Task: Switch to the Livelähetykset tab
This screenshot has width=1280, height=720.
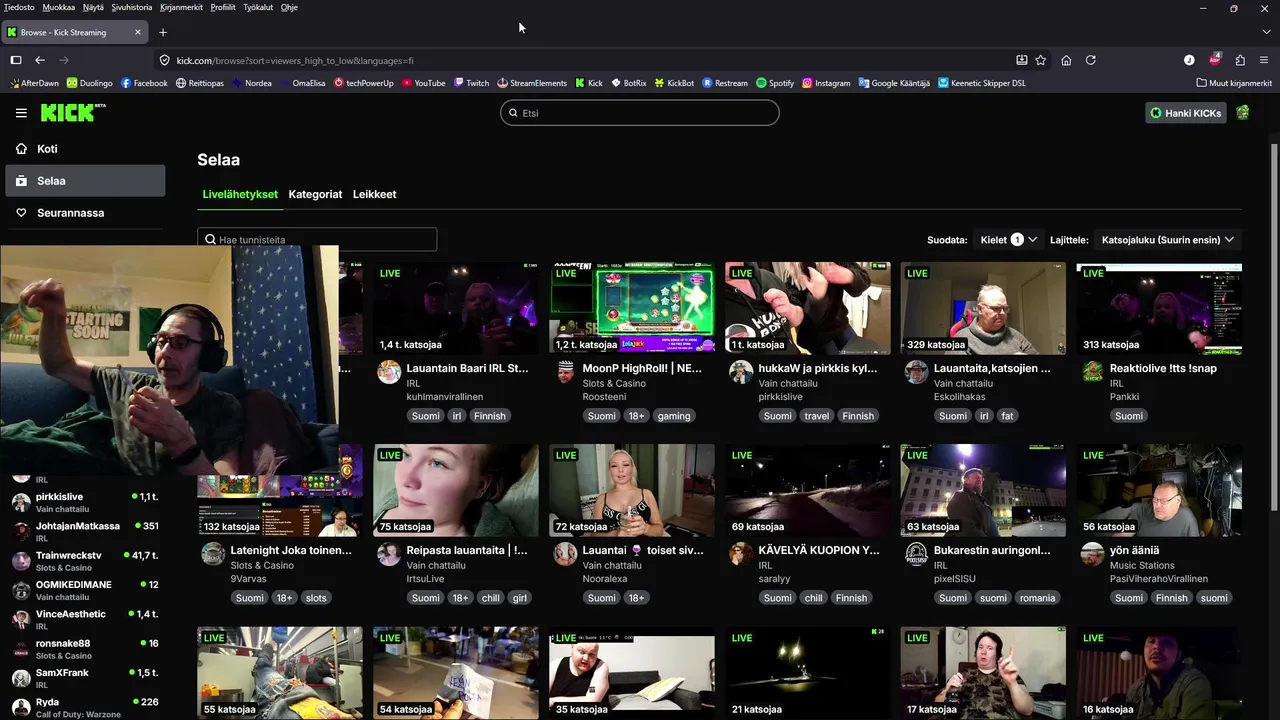Action: [x=240, y=194]
